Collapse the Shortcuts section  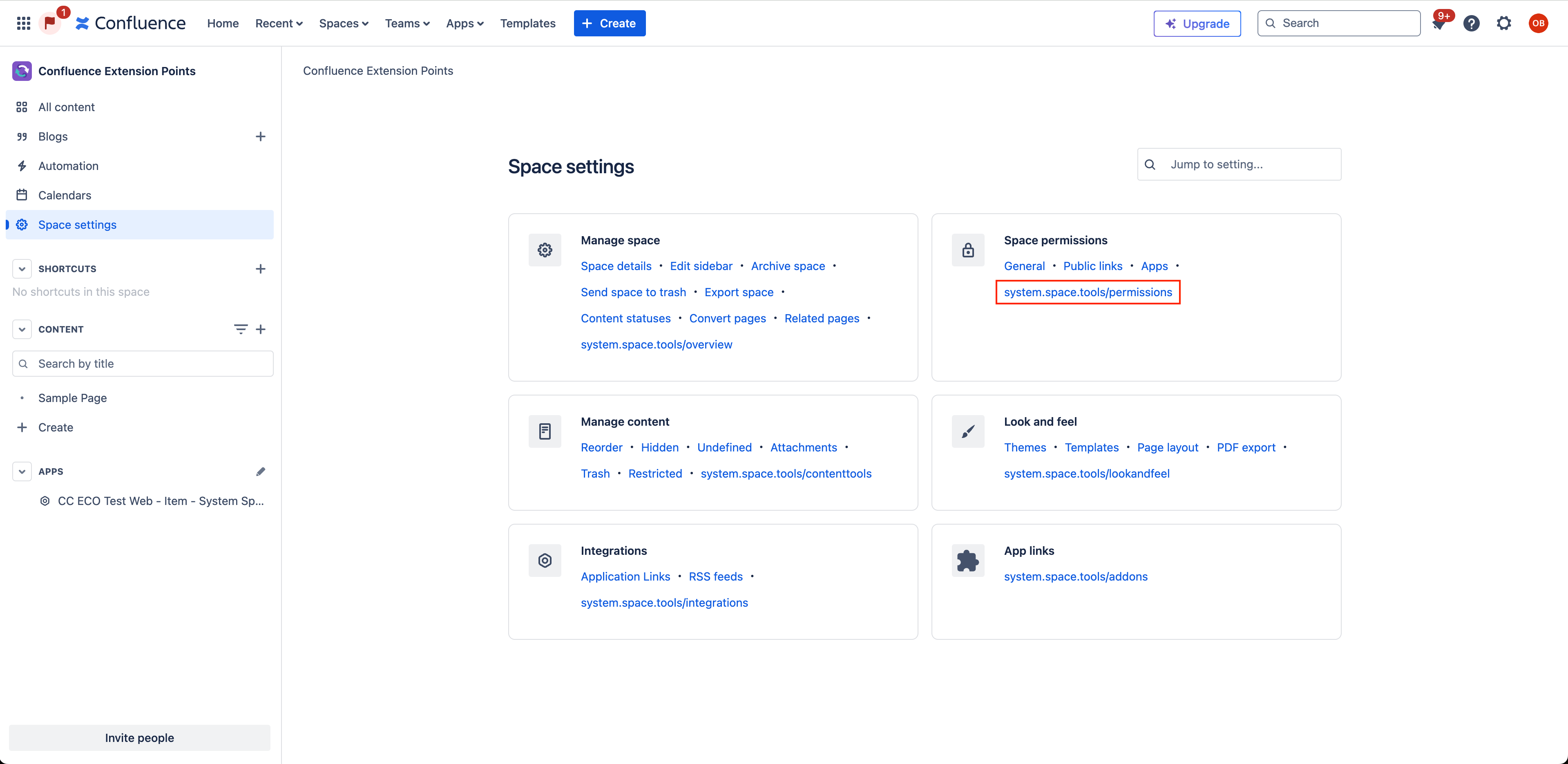click(22, 268)
